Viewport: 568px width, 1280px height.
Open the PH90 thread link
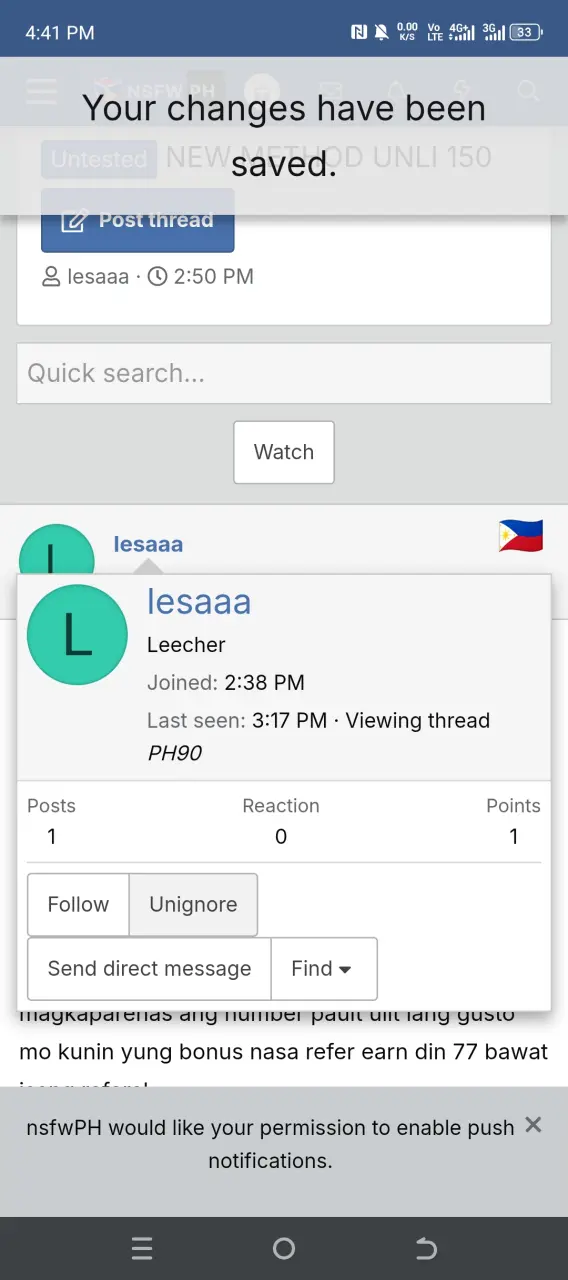pos(175,753)
